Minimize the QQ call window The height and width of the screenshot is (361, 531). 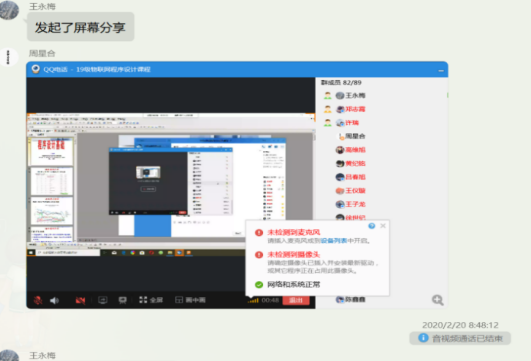coord(441,70)
